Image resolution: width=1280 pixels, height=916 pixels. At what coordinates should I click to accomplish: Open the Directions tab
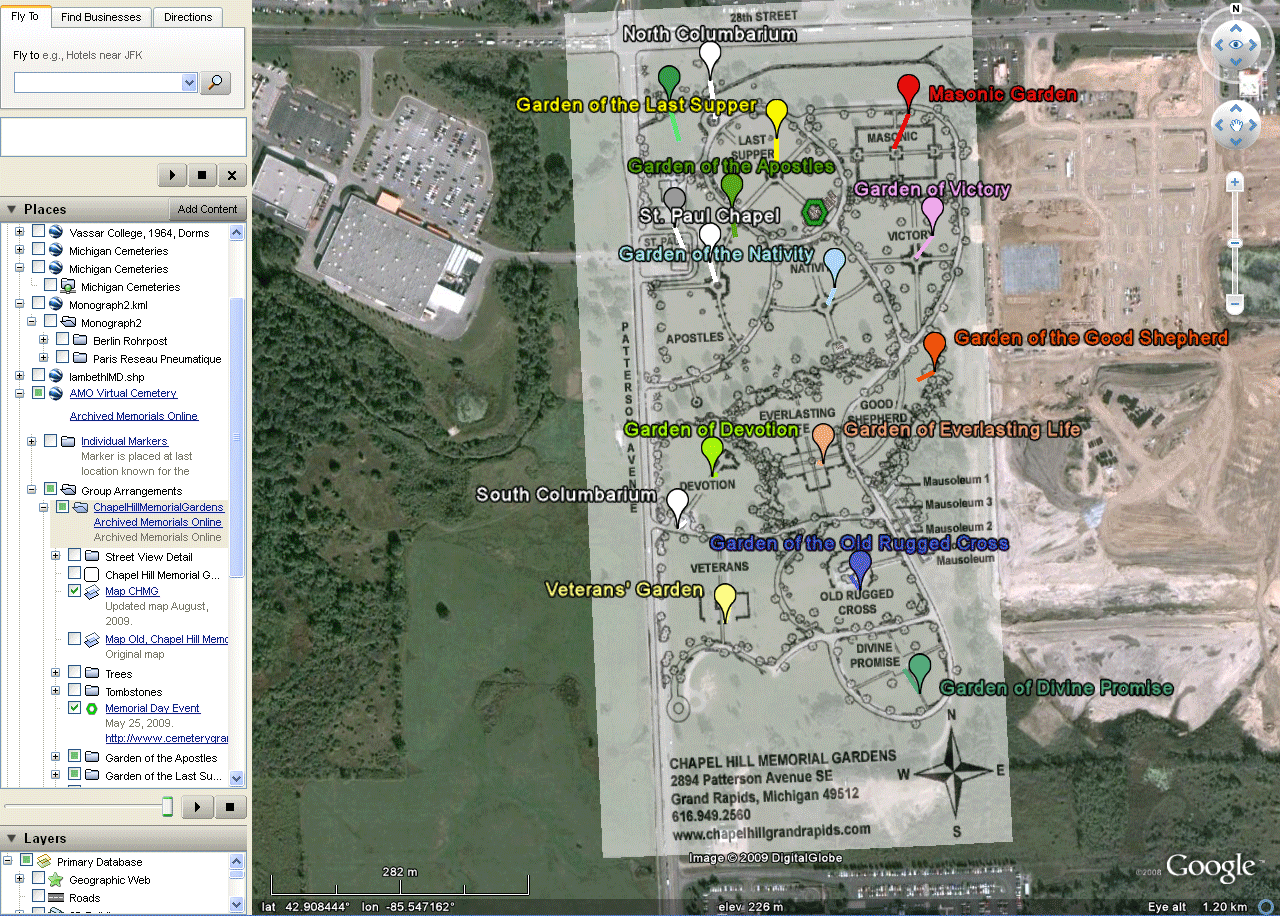click(188, 17)
